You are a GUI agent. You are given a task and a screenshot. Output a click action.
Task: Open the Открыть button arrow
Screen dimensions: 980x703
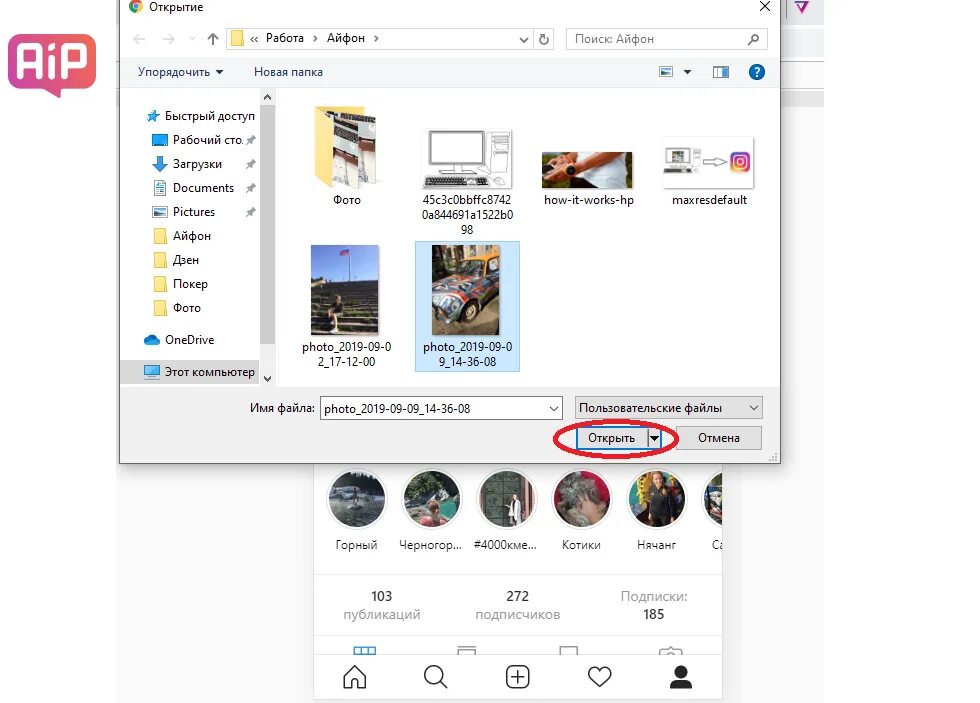click(x=654, y=438)
